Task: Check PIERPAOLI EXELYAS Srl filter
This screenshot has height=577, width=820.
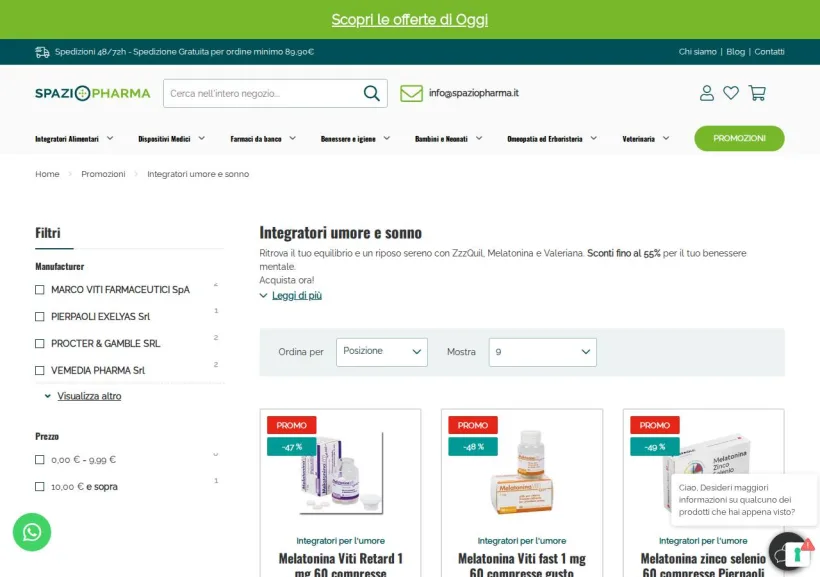Action: coord(40,316)
